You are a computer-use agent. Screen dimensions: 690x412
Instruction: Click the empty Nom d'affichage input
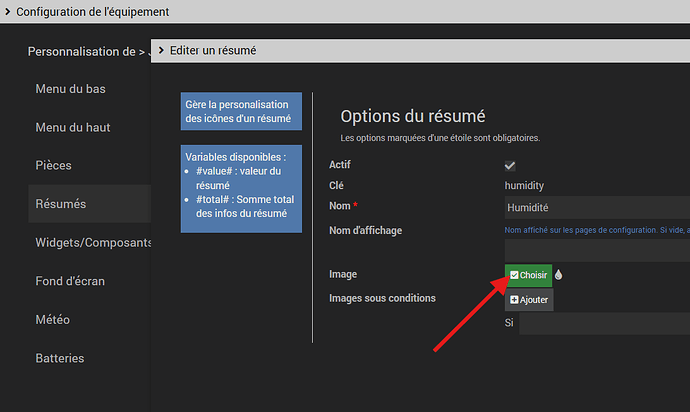coord(597,250)
